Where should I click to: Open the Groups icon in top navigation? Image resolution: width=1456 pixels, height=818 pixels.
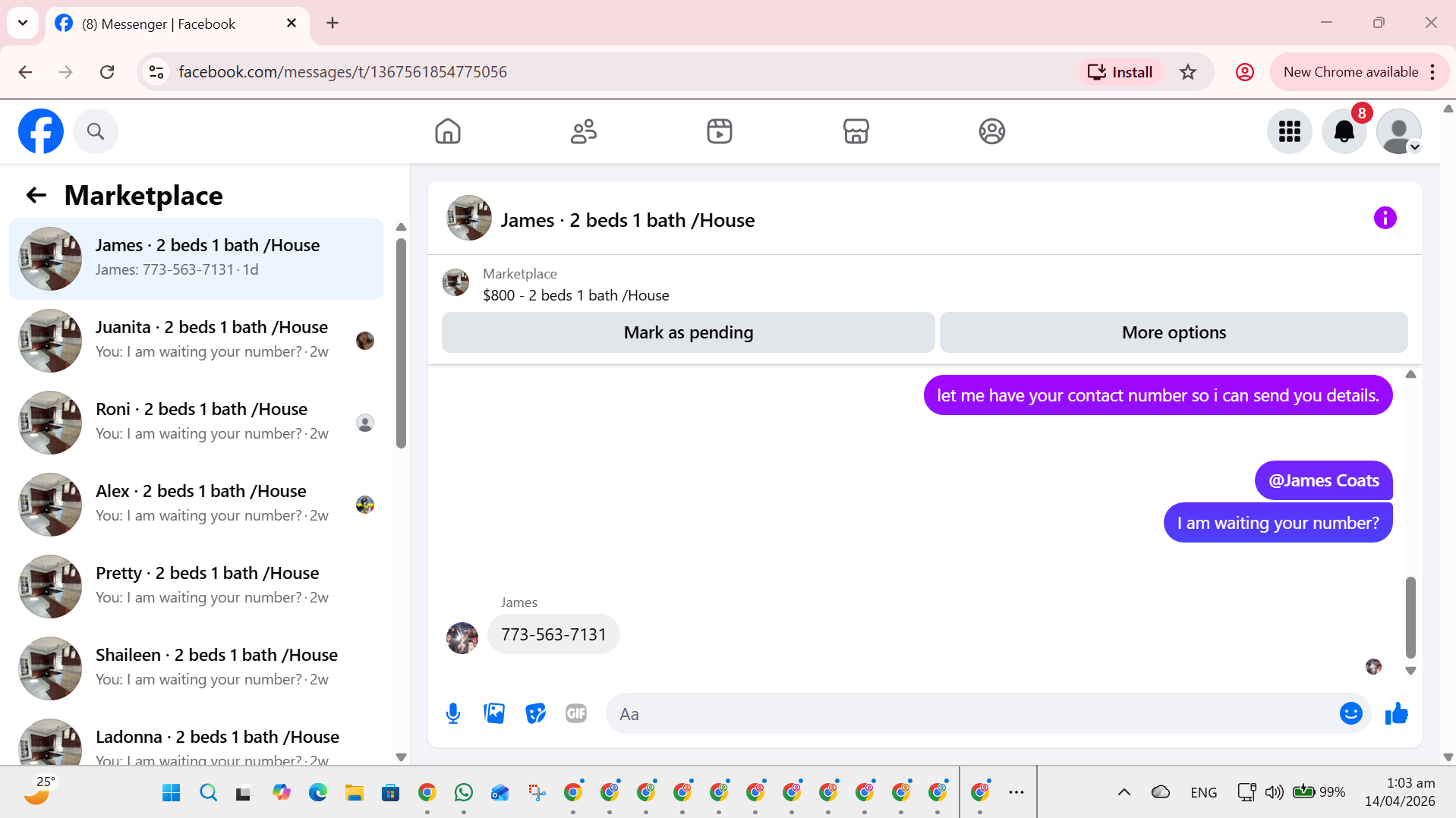click(x=991, y=131)
